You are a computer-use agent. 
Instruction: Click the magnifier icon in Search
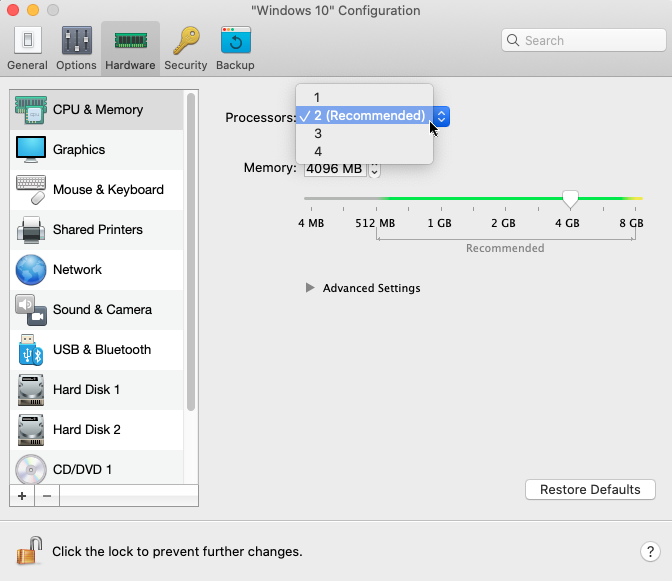click(x=513, y=40)
